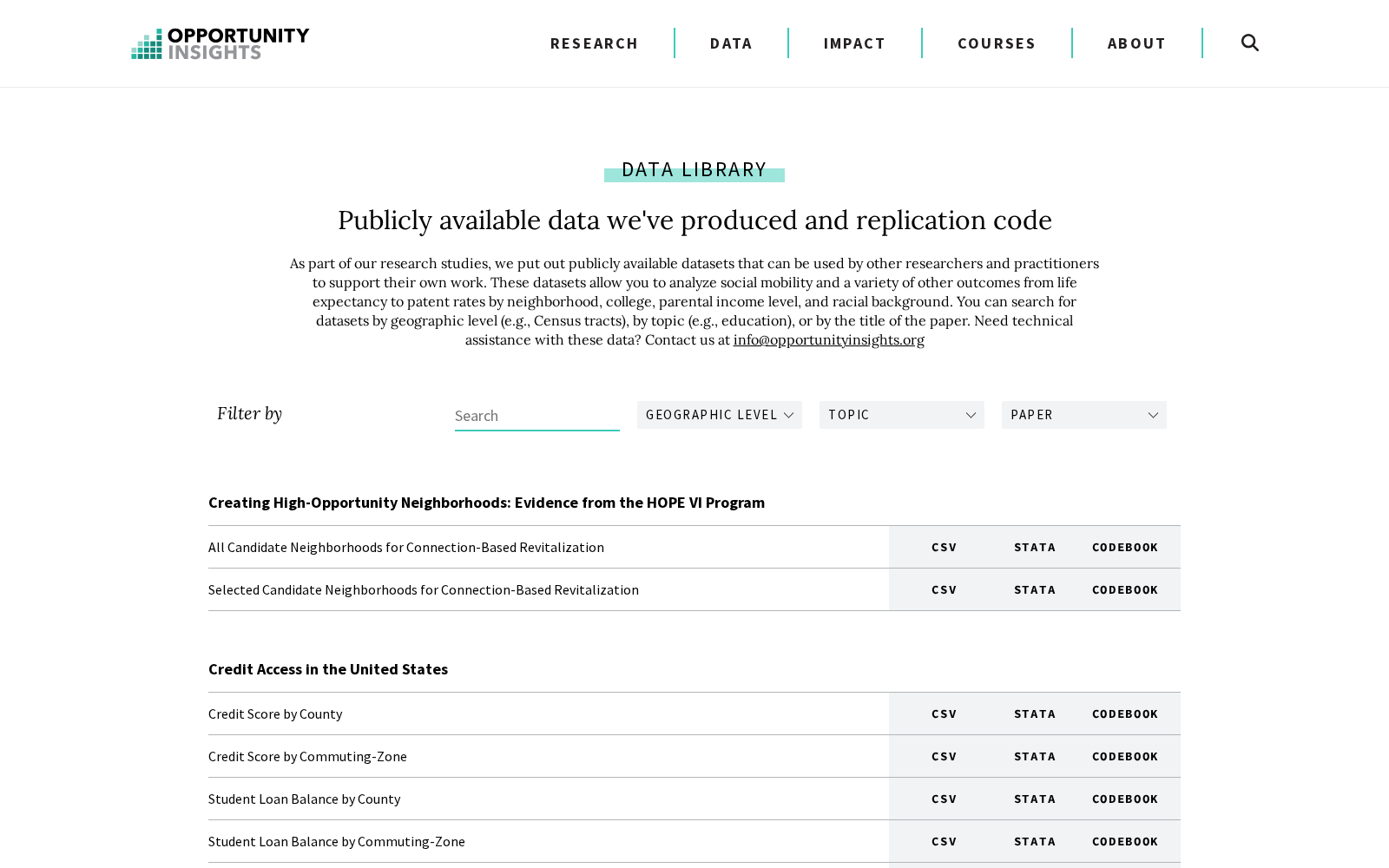Click the Credit Access in the United States heading
The height and width of the screenshot is (868, 1389).
pos(328,669)
